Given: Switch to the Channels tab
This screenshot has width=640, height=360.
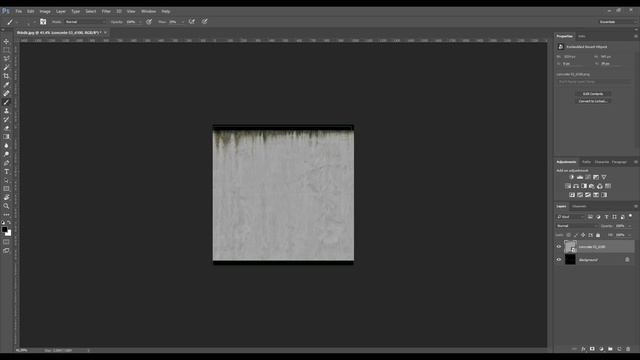Looking at the screenshot, I should [579, 207].
